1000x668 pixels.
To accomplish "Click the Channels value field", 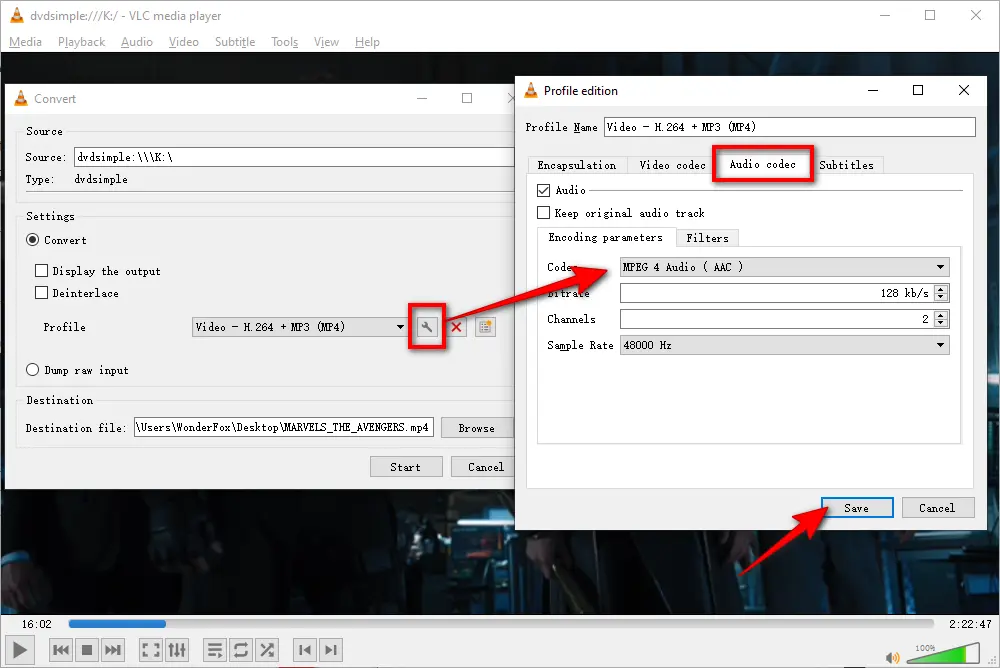I will pos(777,319).
